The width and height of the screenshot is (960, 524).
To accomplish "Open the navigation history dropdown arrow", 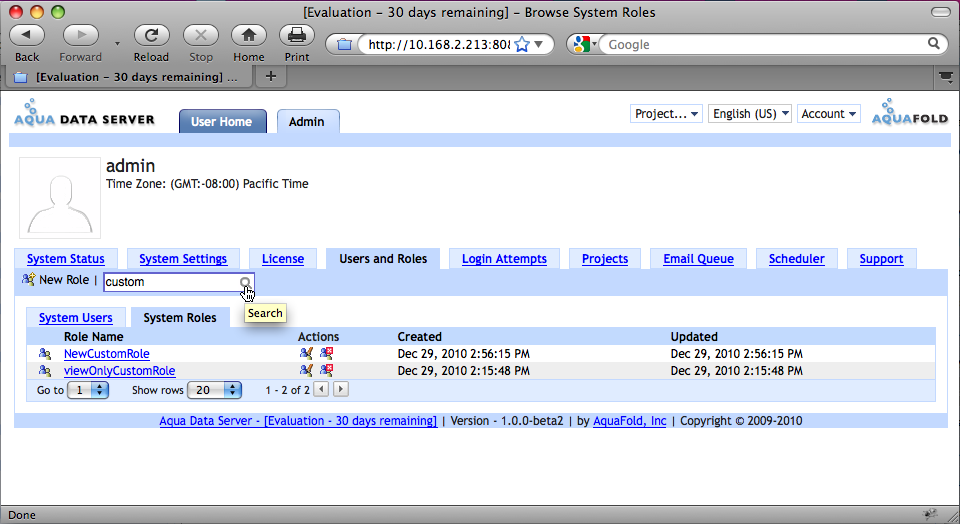I will point(117,44).
